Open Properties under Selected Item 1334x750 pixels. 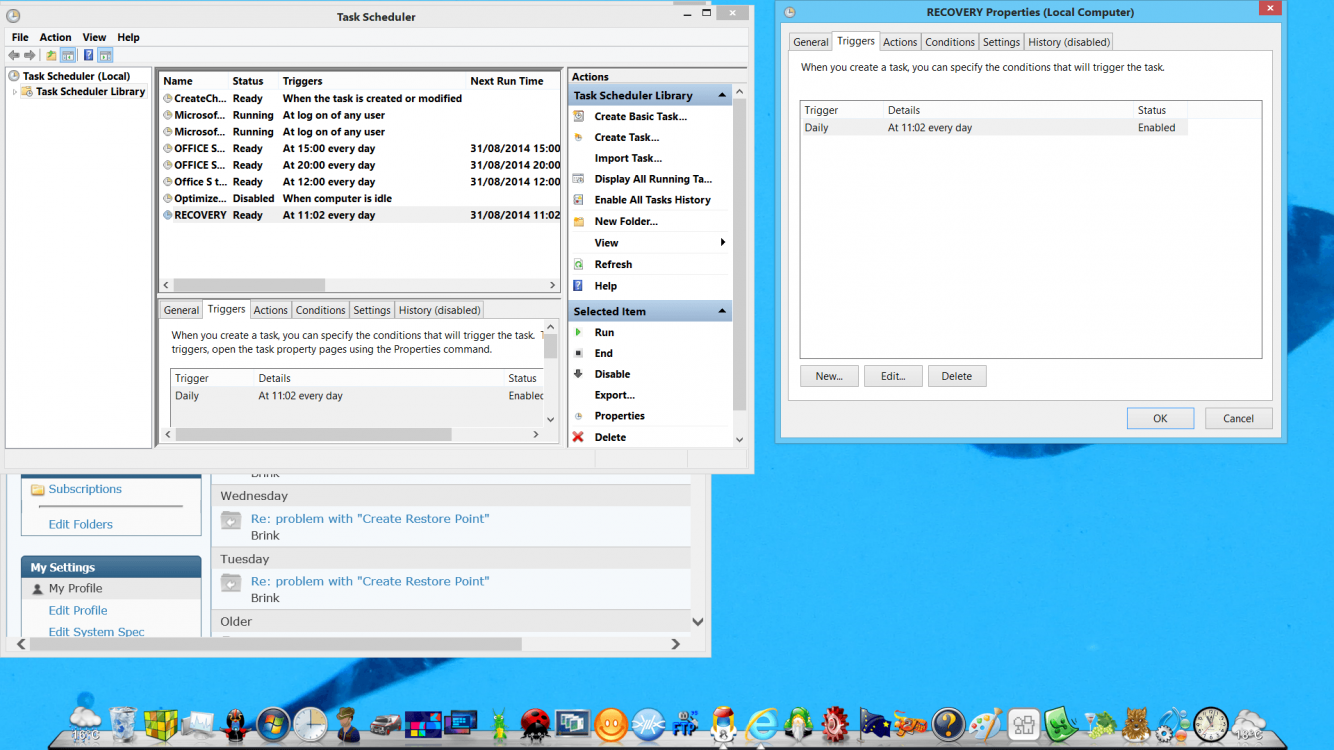619,416
